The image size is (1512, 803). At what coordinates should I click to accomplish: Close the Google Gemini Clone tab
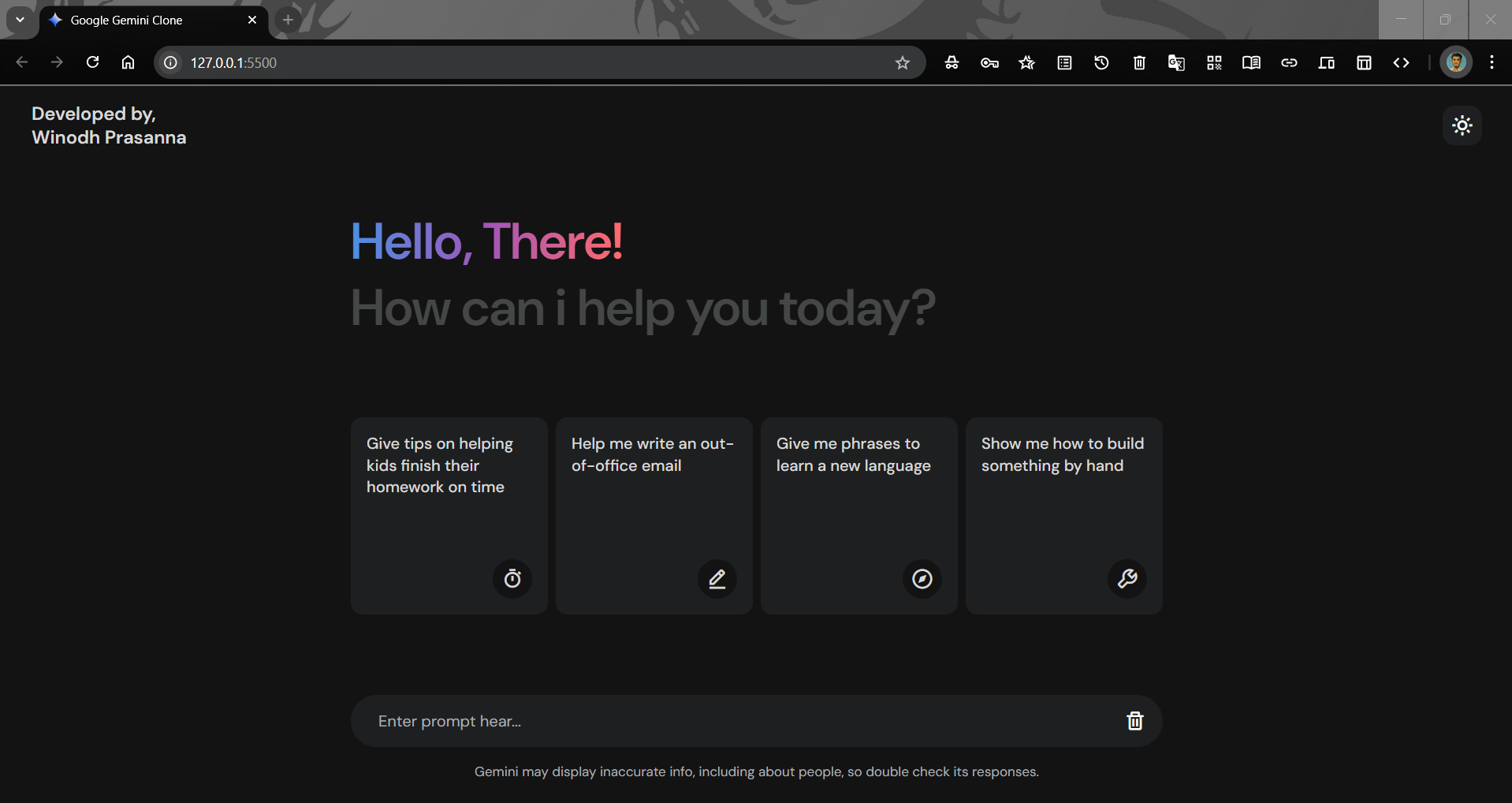point(252,20)
